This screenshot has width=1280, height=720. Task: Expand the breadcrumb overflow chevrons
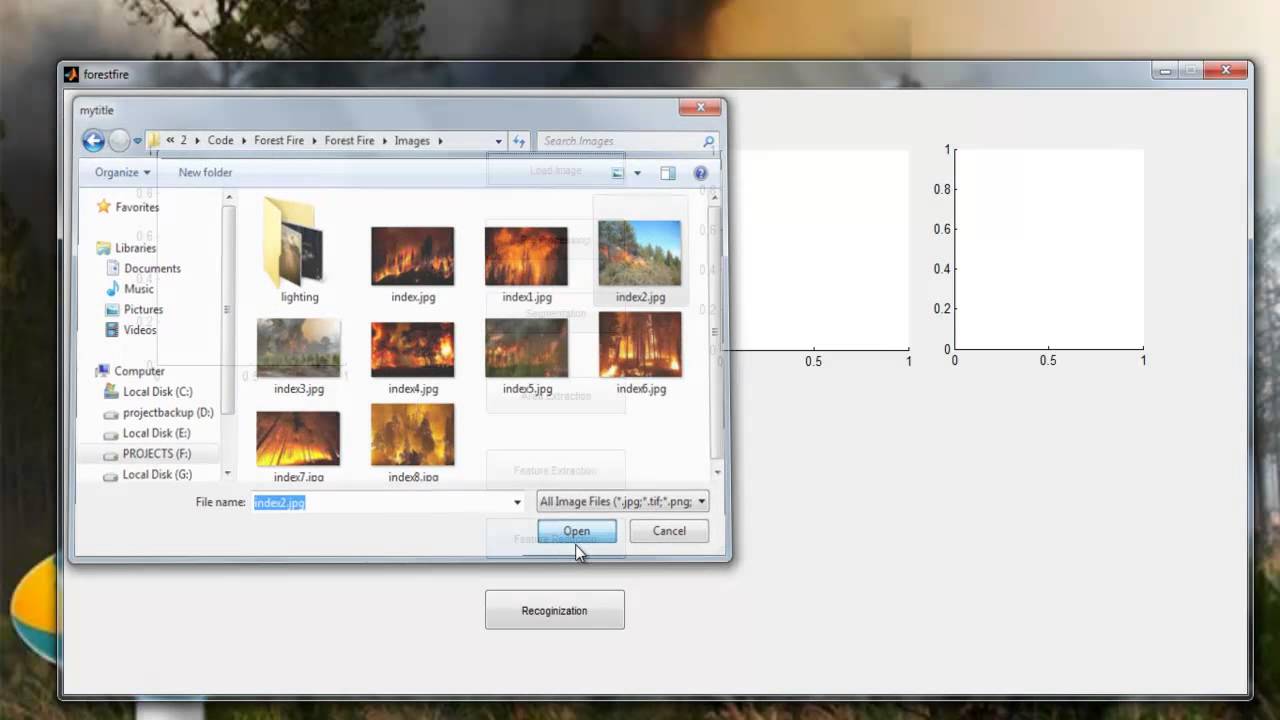tap(170, 141)
